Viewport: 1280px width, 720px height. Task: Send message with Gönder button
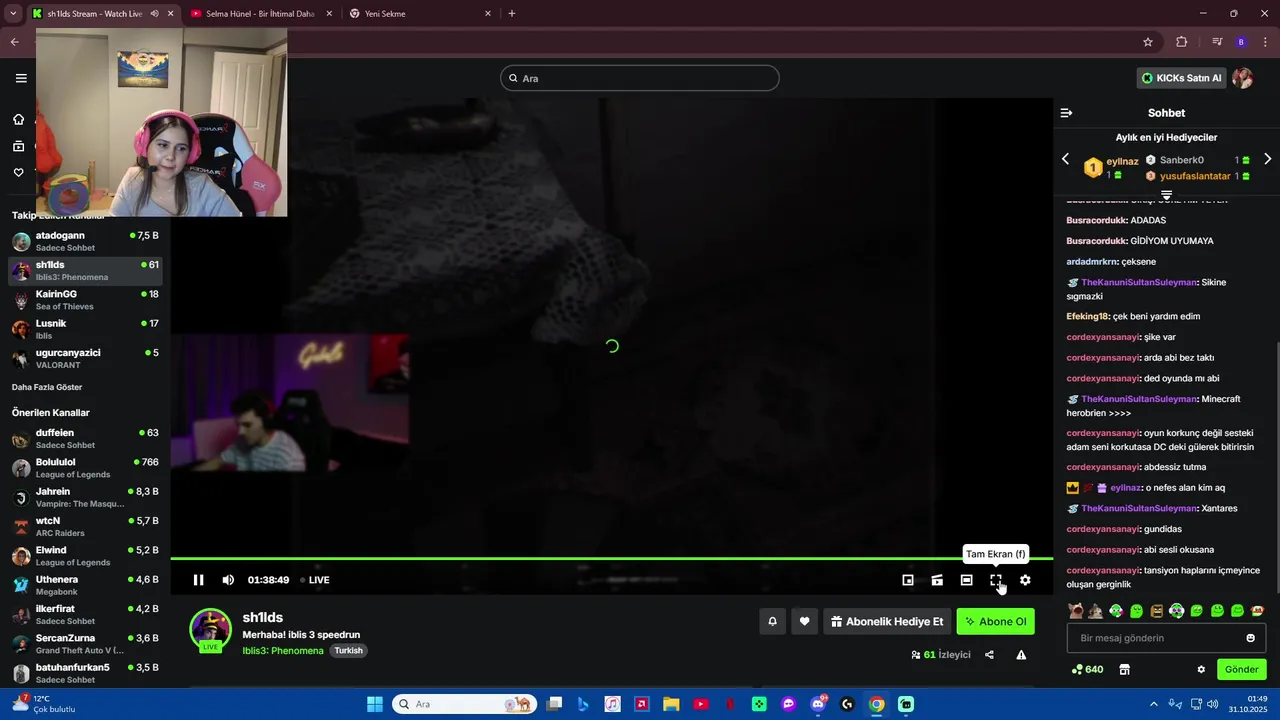1241,669
